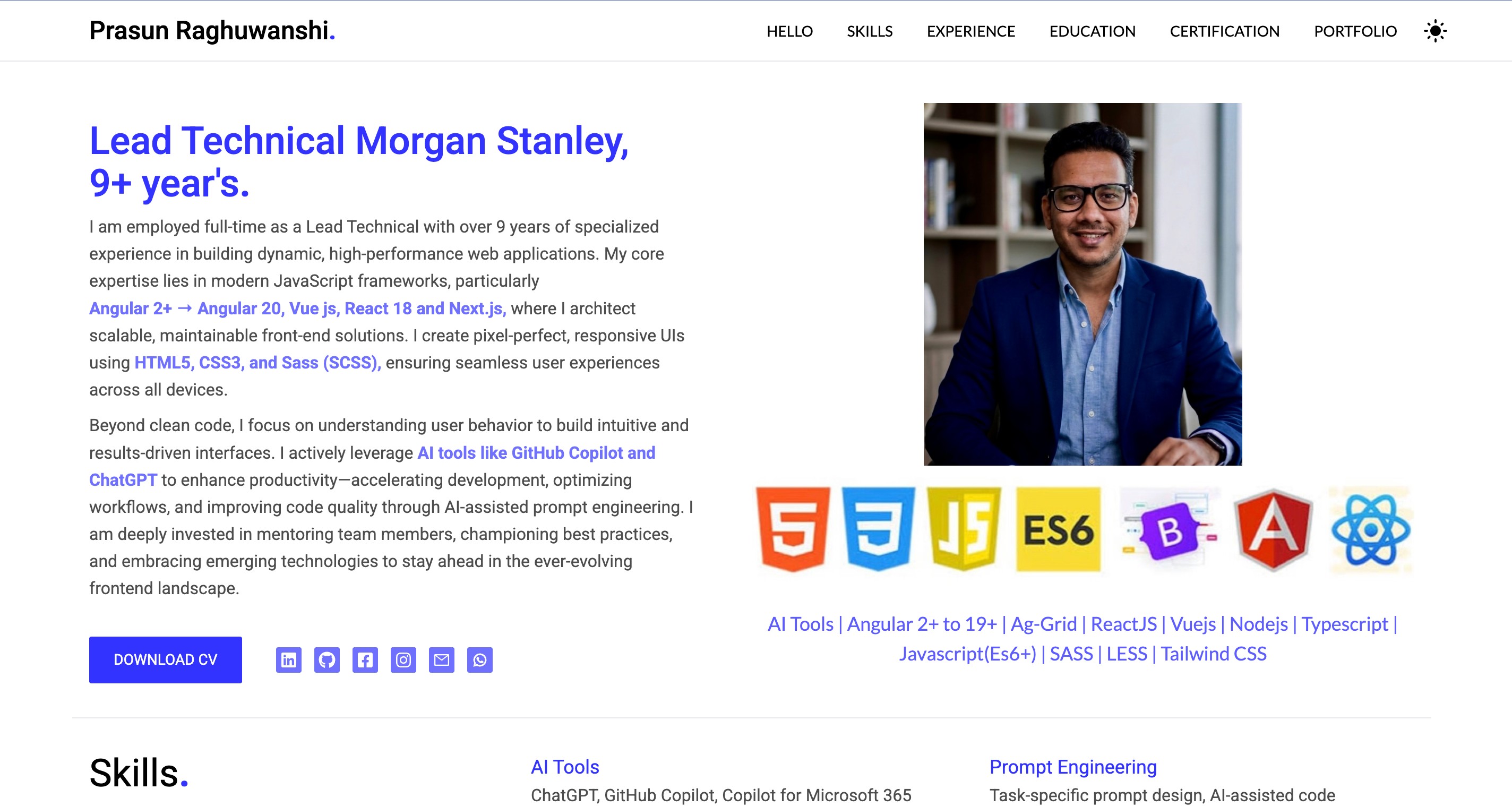This screenshot has width=1512, height=806.
Task: Click the yellow JS shield logo
Action: tap(964, 529)
